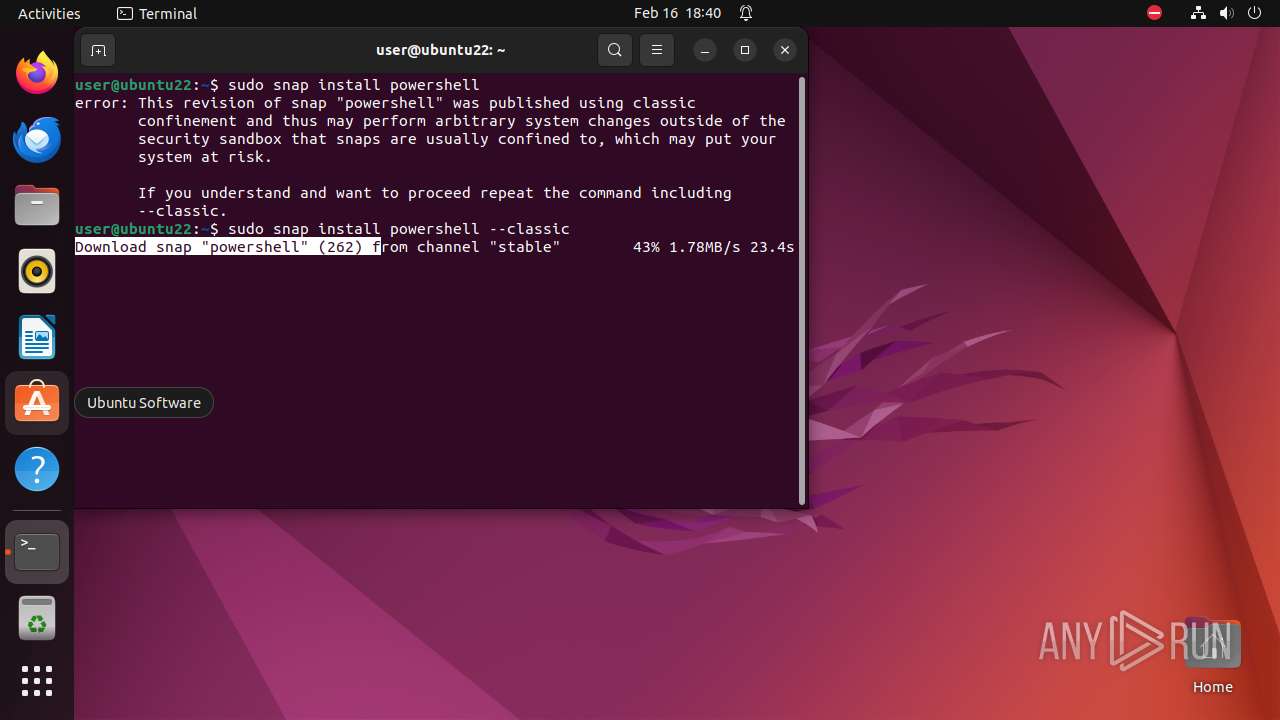
Task: Click the power icon in top bar
Action: 1255,13
